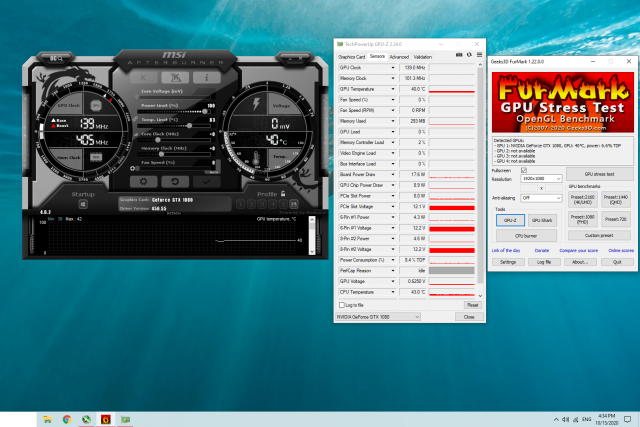Click the OC search icon at Afterburner top-left
The height and width of the screenshot is (427, 640).
56,59
